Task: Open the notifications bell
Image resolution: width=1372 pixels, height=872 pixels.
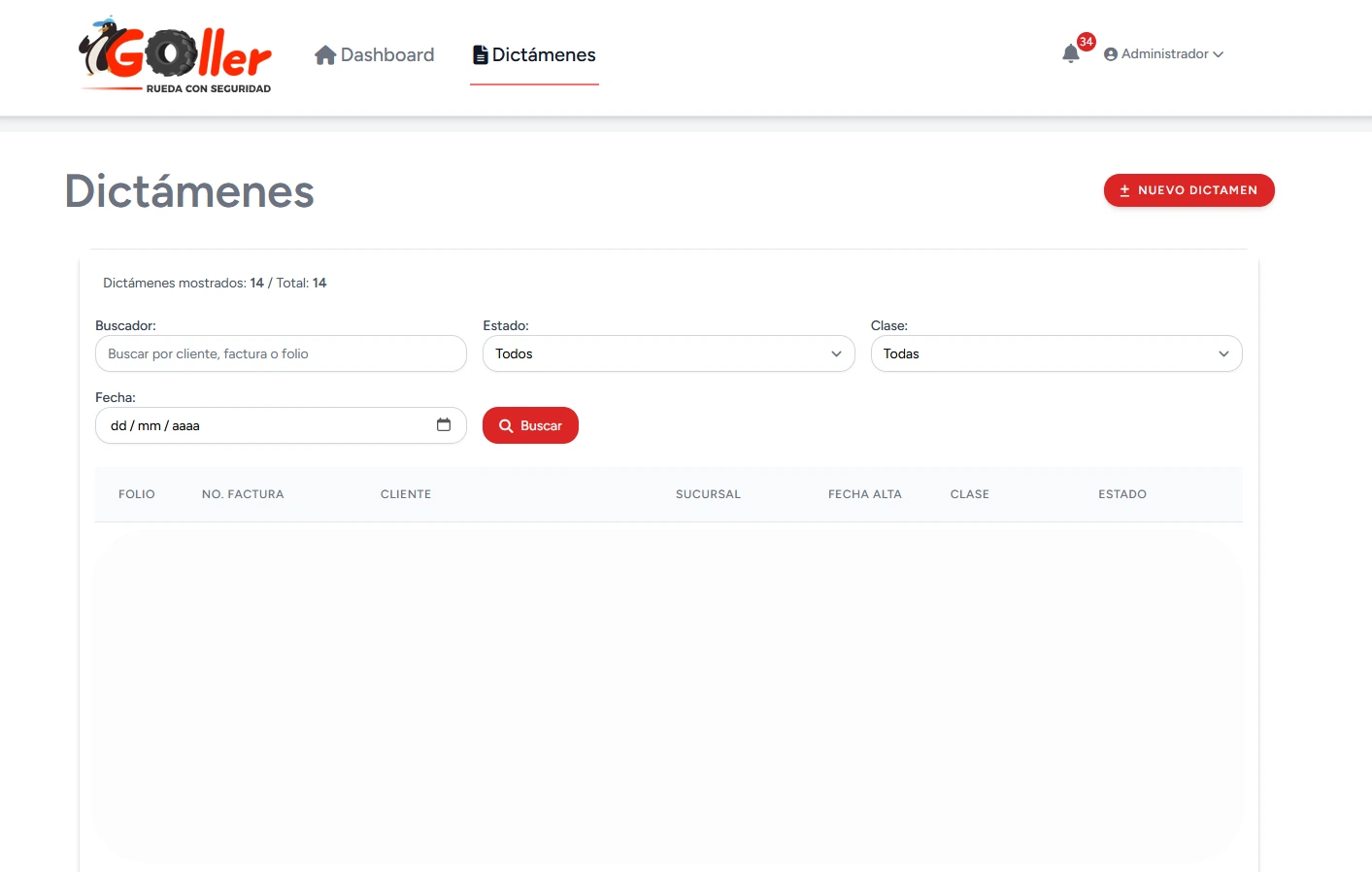Action: pos(1071,53)
